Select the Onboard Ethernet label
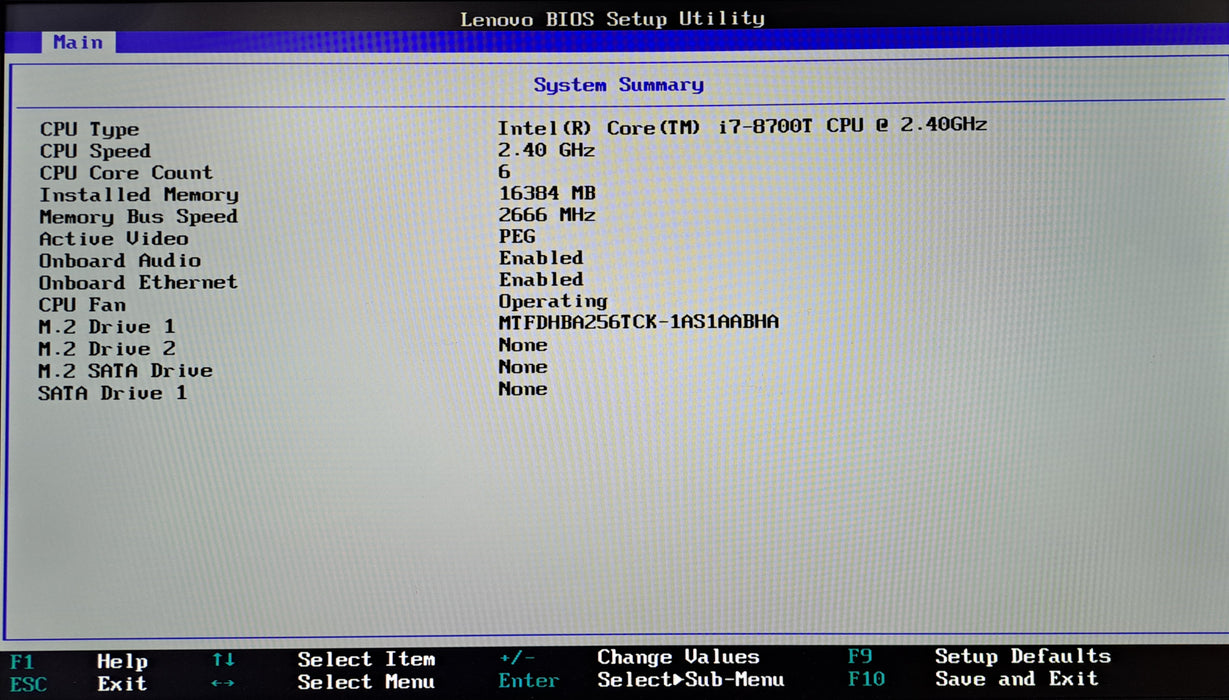 pyautogui.click(x=138, y=283)
